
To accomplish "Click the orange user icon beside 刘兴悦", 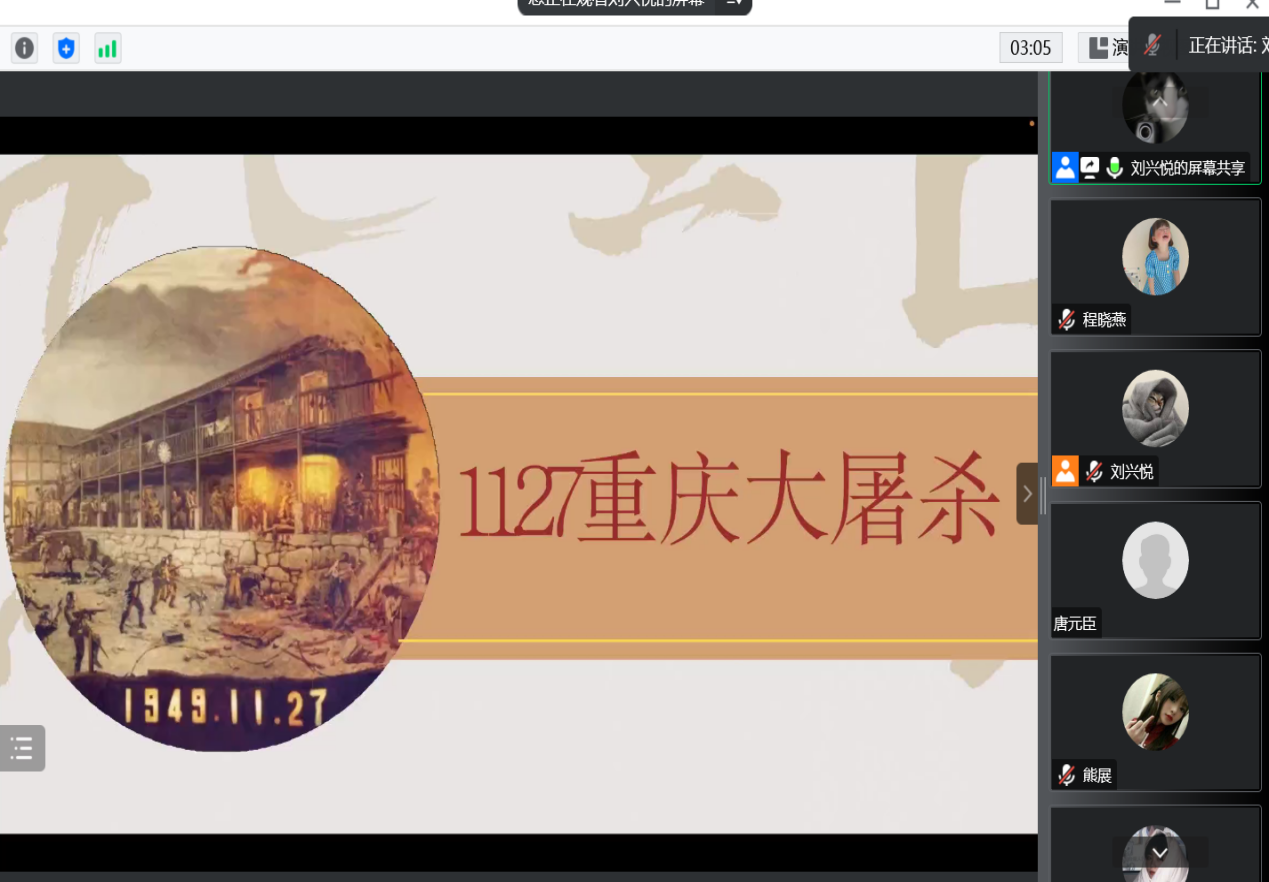I will 1065,471.
